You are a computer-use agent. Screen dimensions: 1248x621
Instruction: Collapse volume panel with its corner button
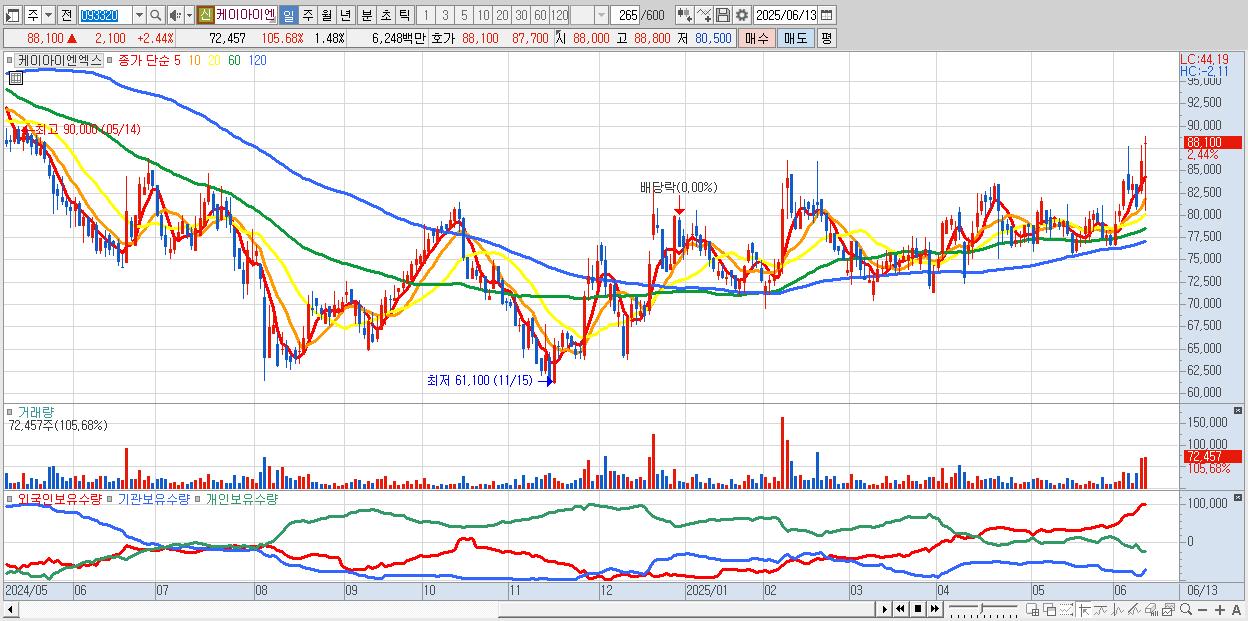(1239, 411)
